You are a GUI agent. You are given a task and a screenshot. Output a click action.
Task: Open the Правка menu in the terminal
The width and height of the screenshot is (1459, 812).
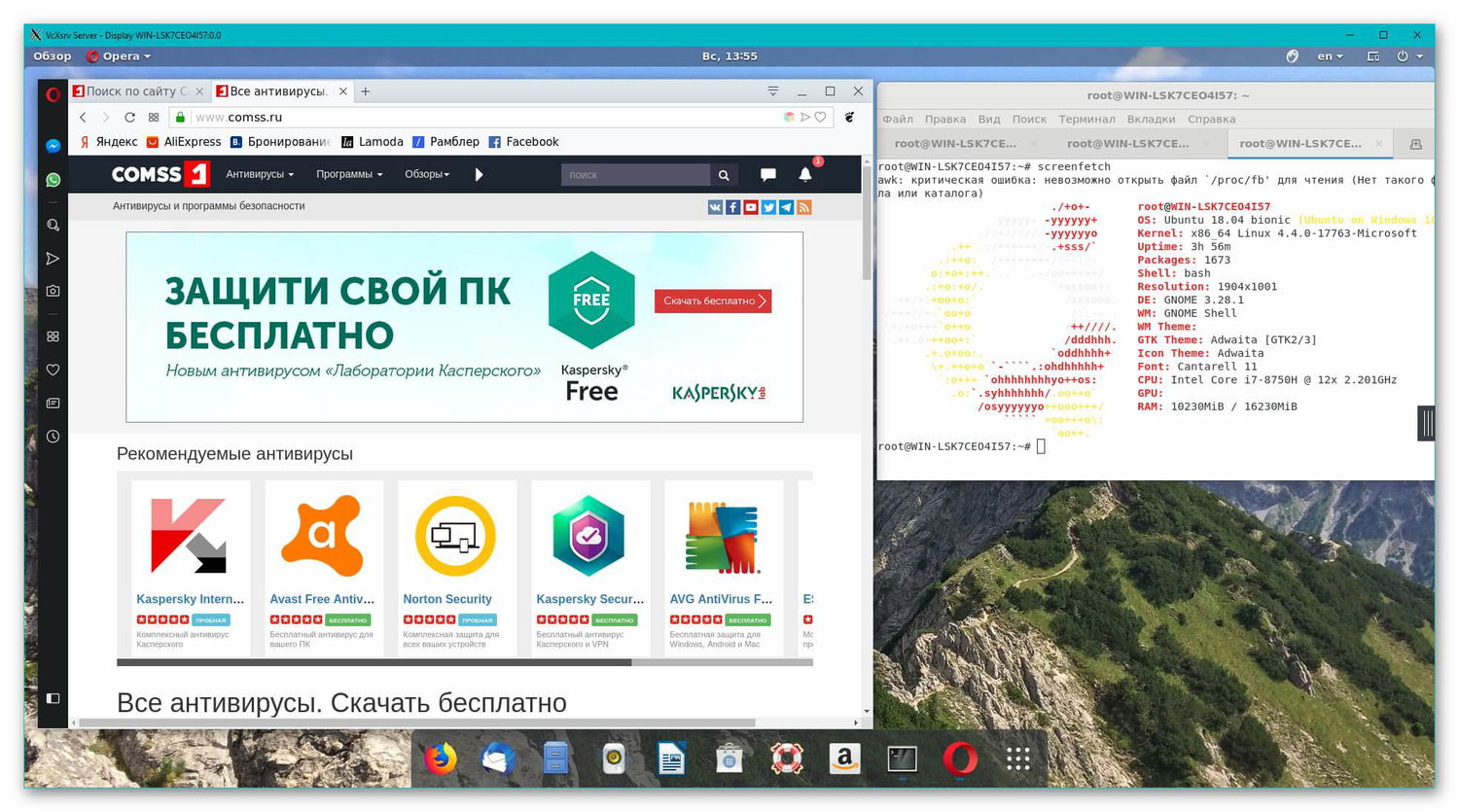pyautogui.click(x=945, y=120)
